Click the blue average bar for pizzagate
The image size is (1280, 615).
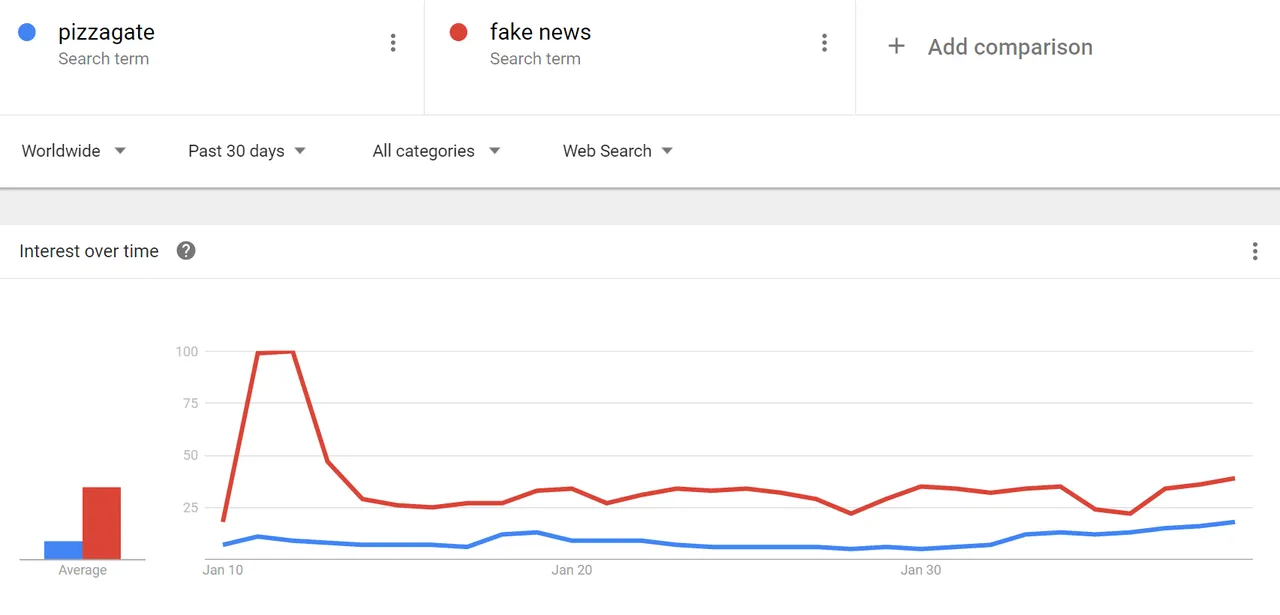63,550
